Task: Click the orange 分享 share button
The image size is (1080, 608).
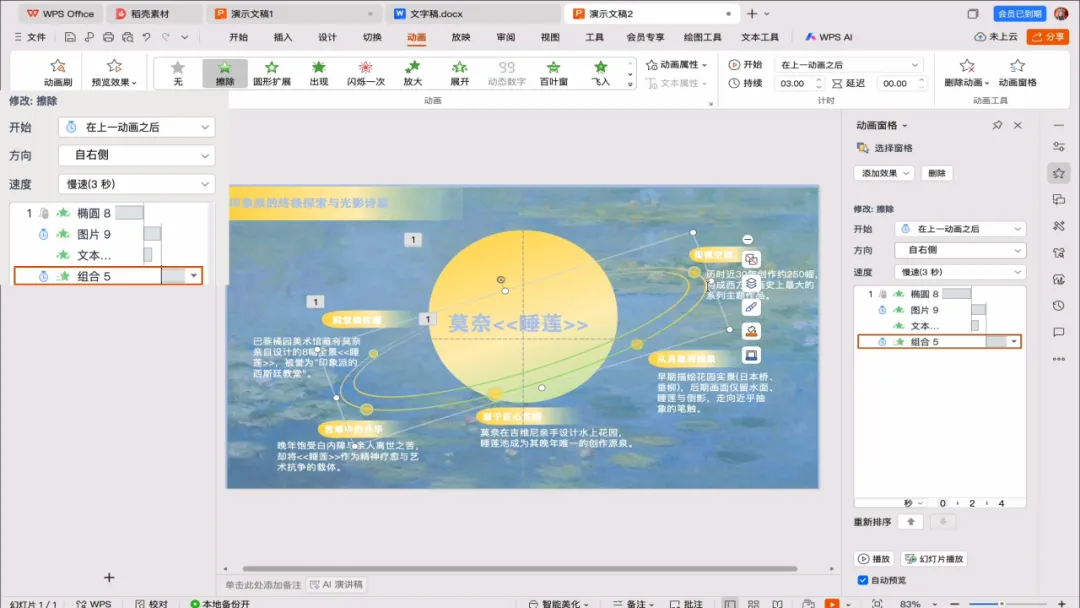Action: [1048, 37]
